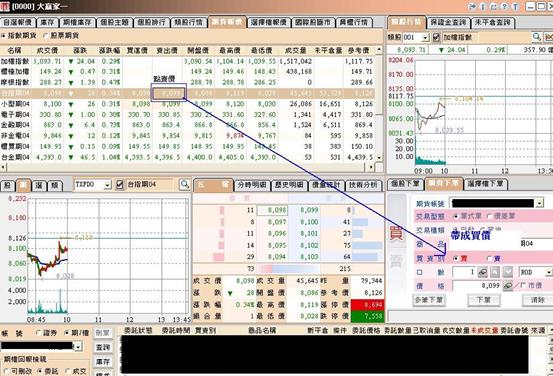Click the 下單 order button

484,300
